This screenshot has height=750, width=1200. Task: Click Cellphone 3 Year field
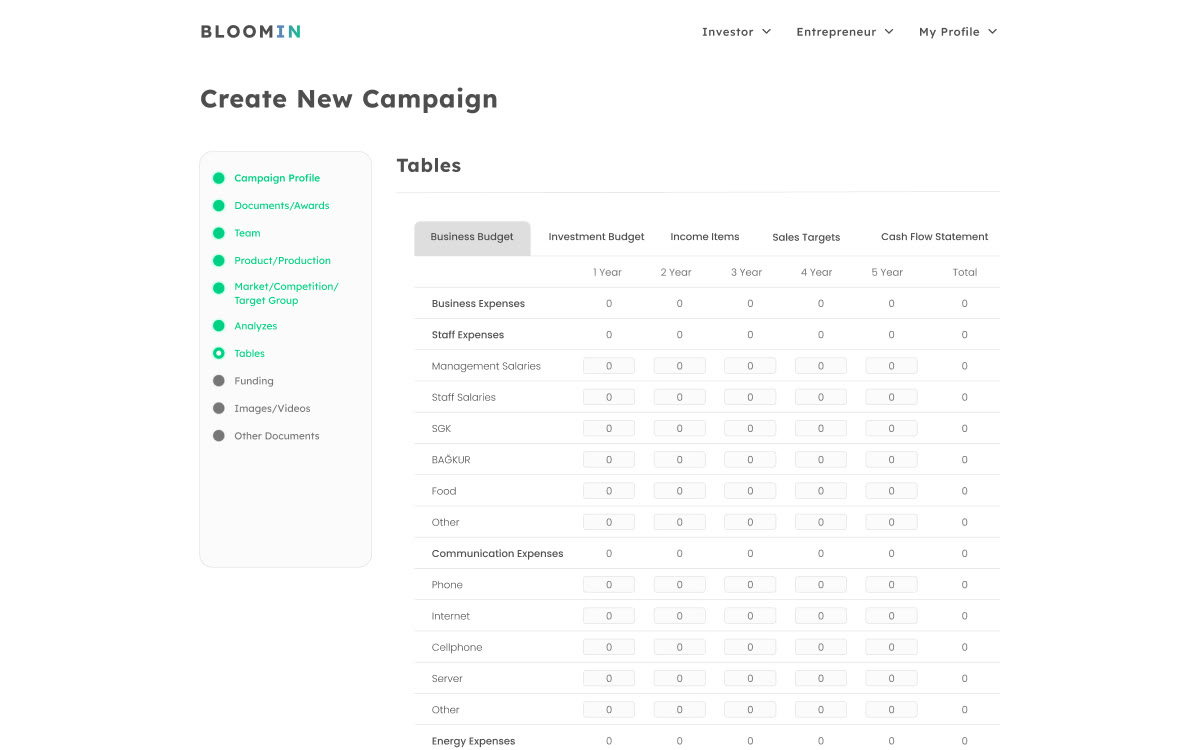coord(750,647)
